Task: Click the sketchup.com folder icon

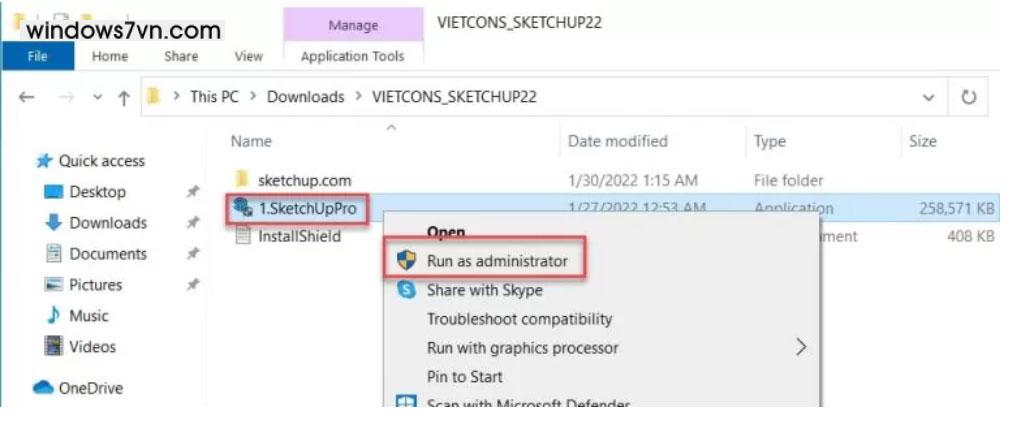Action: coord(241,180)
